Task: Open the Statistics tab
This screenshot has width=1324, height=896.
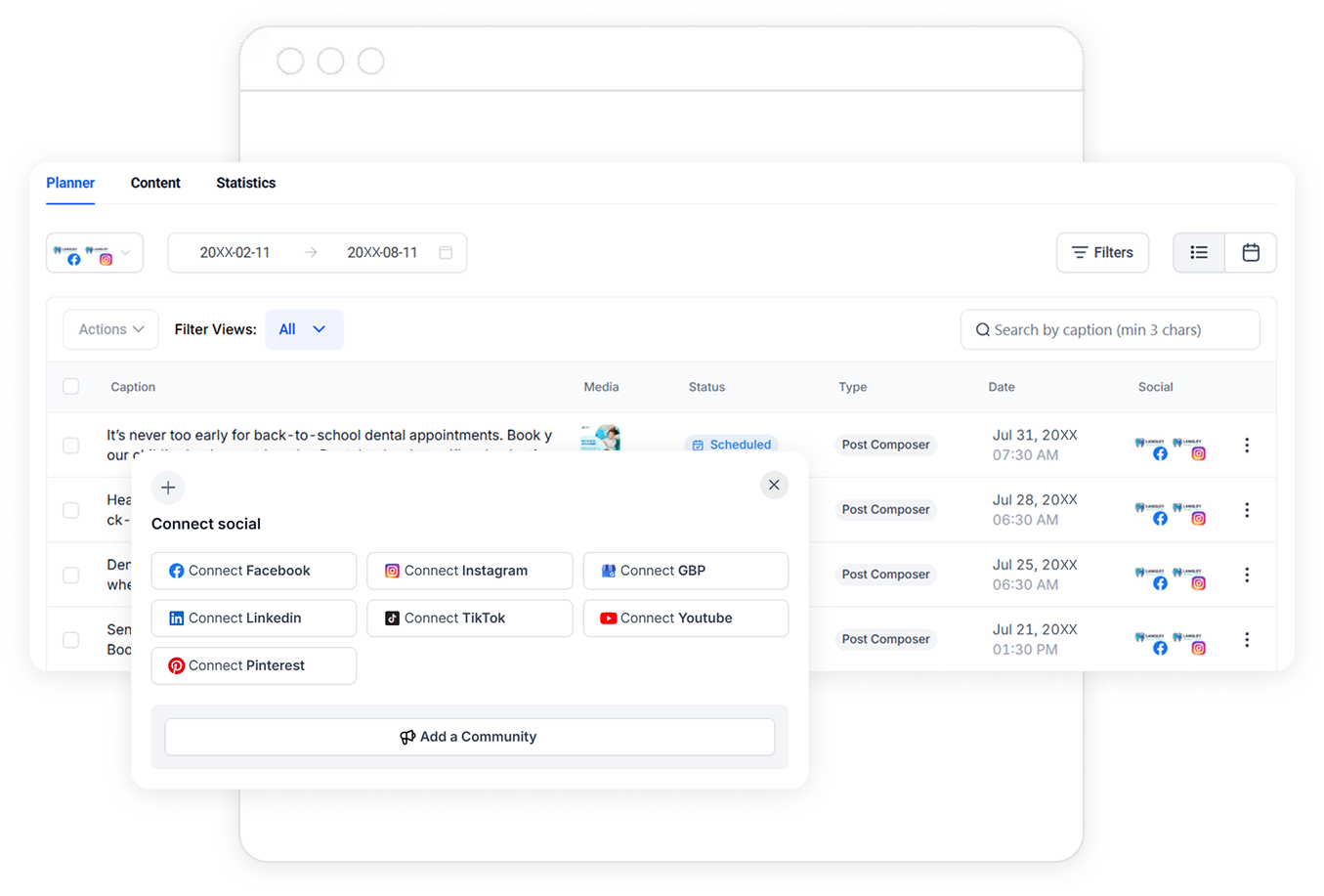Action: tap(246, 184)
